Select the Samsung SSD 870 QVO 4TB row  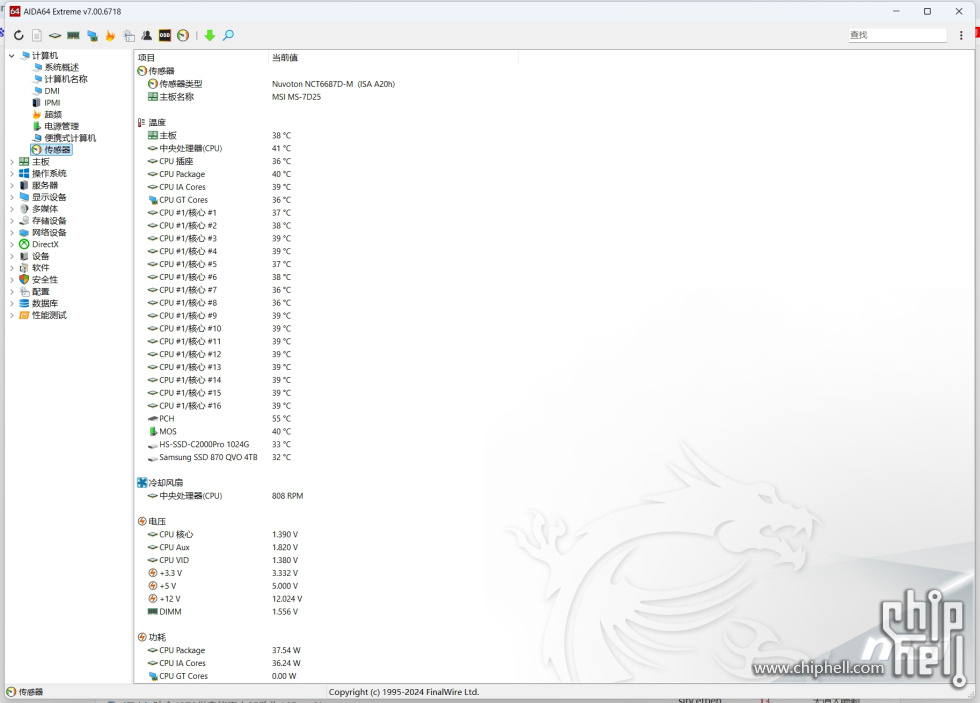(219, 457)
